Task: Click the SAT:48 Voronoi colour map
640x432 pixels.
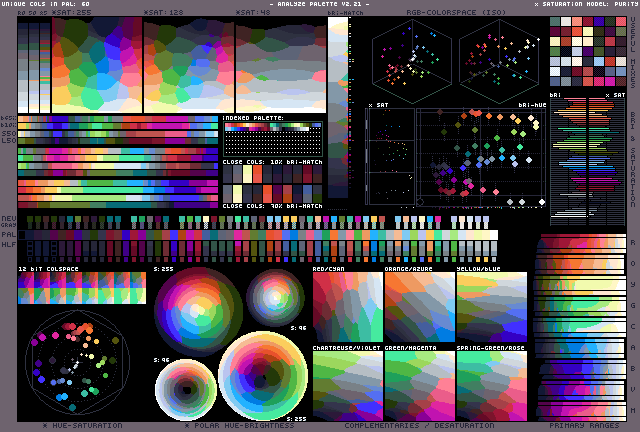Action: pyautogui.click(x=281, y=65)
